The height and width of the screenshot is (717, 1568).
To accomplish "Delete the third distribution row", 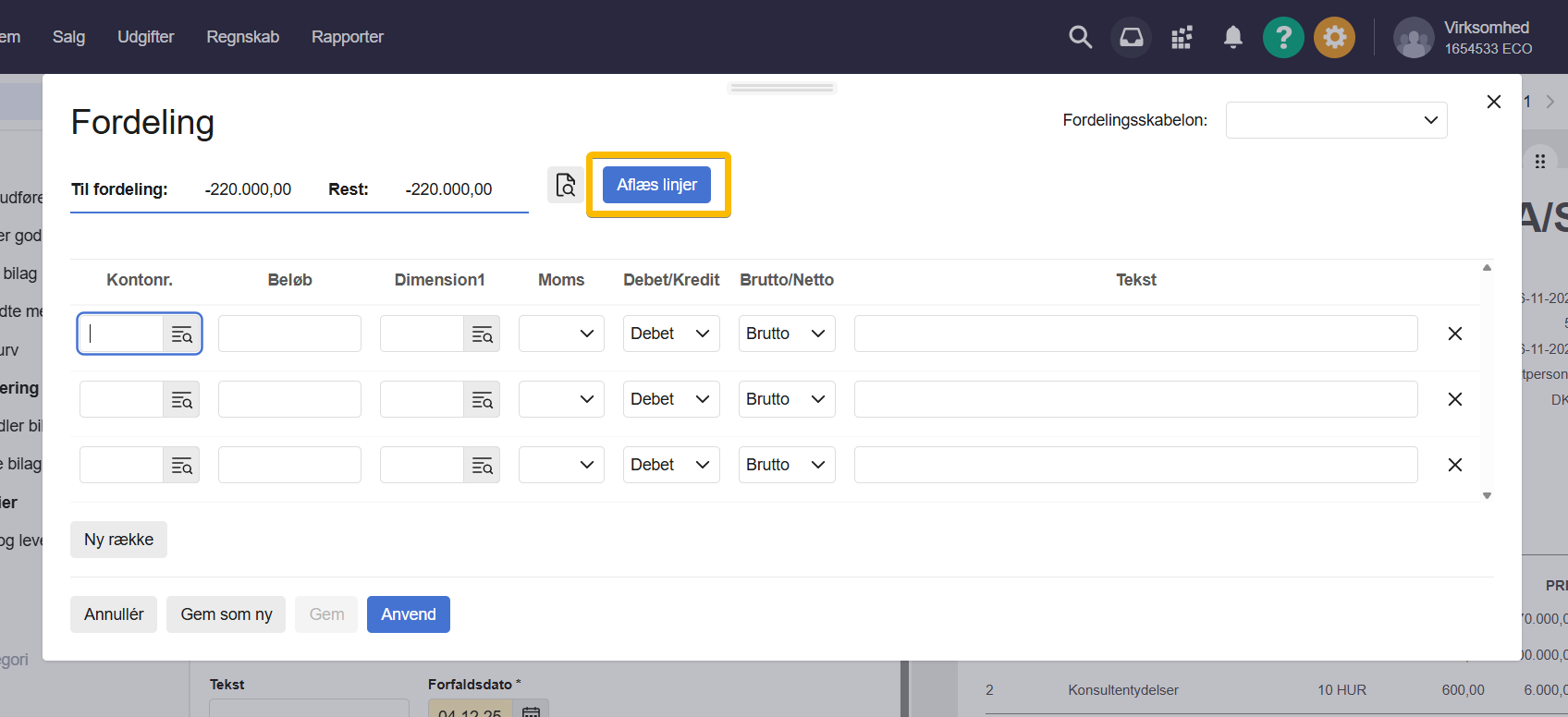I will coord(1454,465).
